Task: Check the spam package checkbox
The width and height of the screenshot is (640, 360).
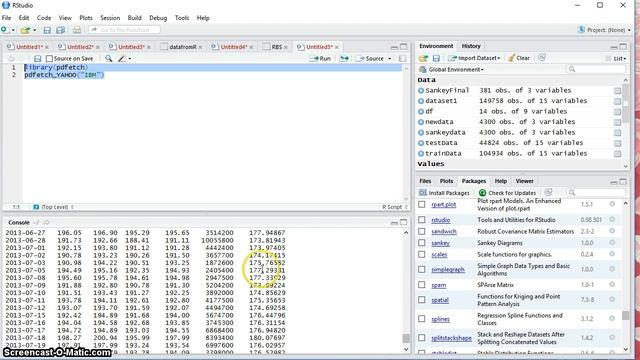Action: point(422,285)
